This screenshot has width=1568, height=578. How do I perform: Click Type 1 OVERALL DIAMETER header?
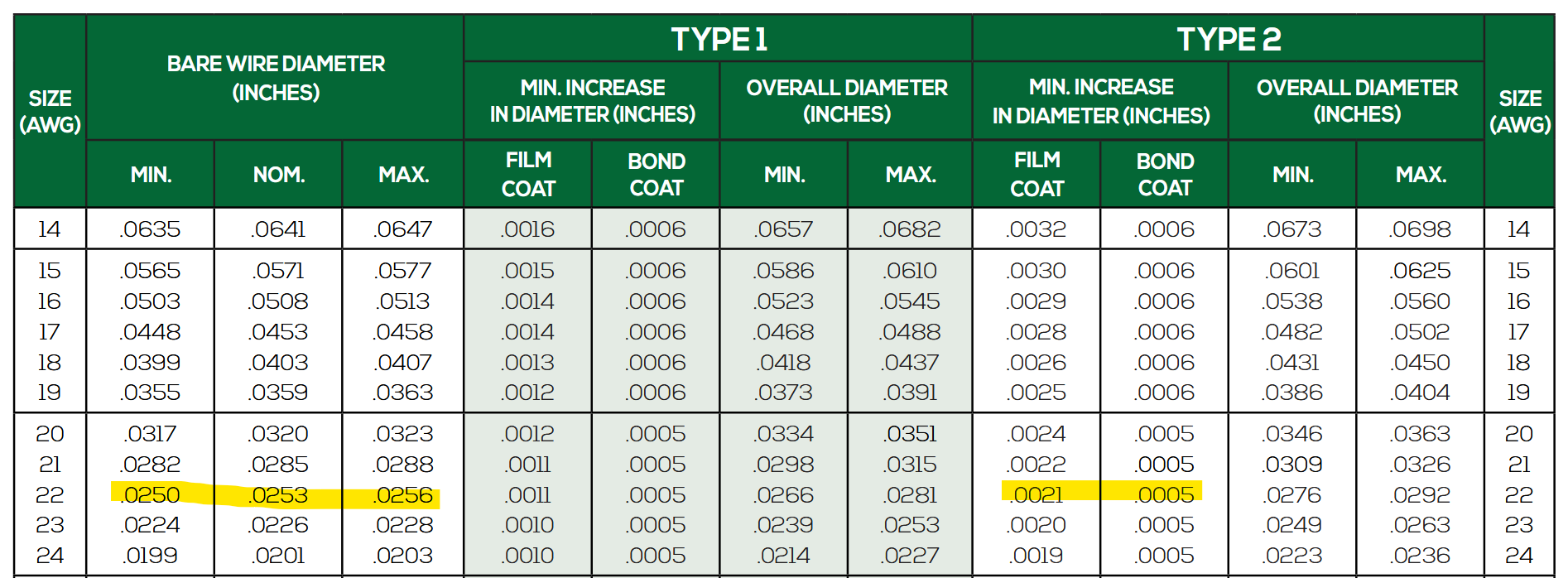(846, 100)
